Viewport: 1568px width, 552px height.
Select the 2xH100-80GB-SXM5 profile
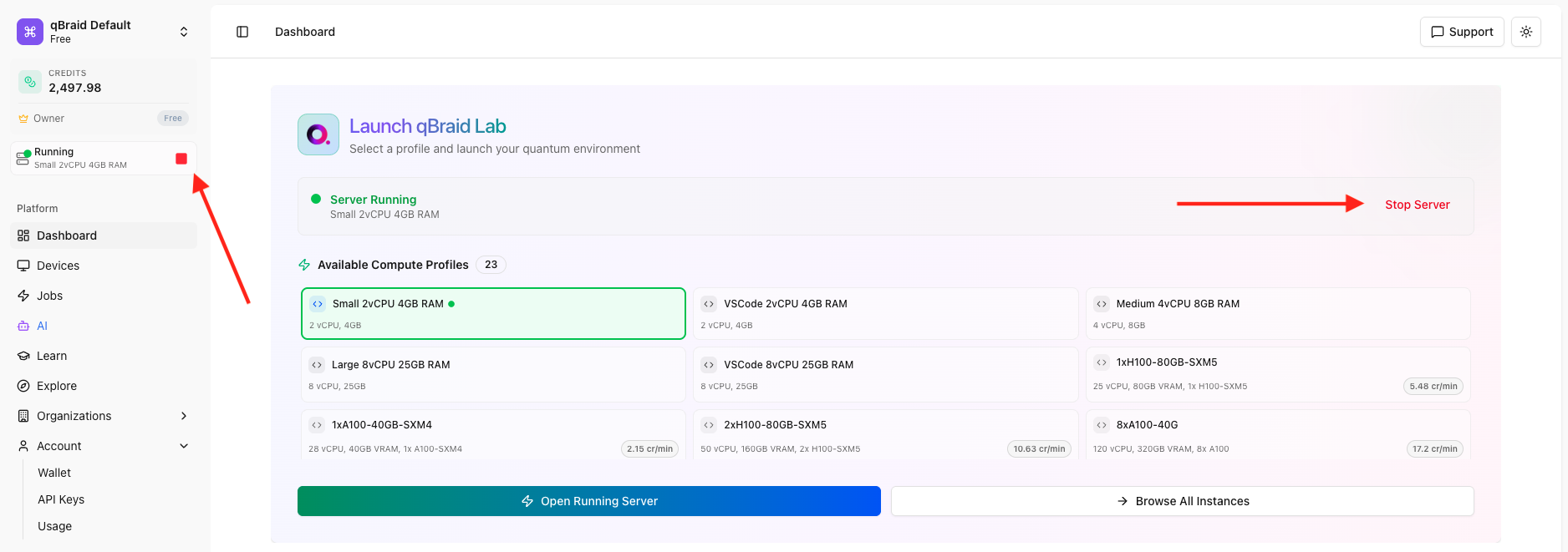pos(885,434)
